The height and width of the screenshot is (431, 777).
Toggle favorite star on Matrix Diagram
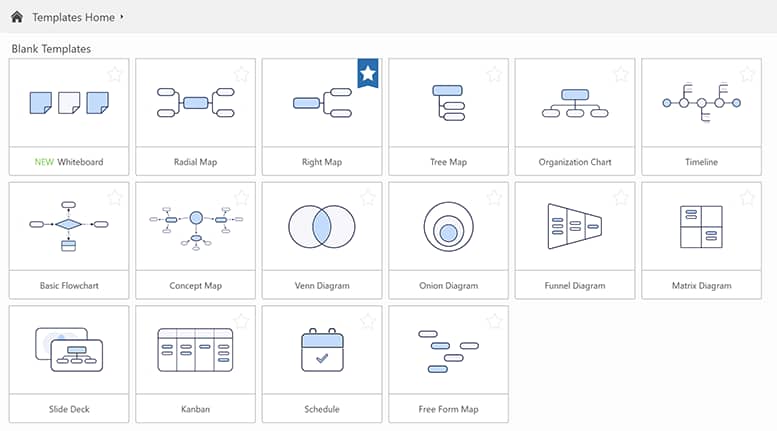[747, 198]
